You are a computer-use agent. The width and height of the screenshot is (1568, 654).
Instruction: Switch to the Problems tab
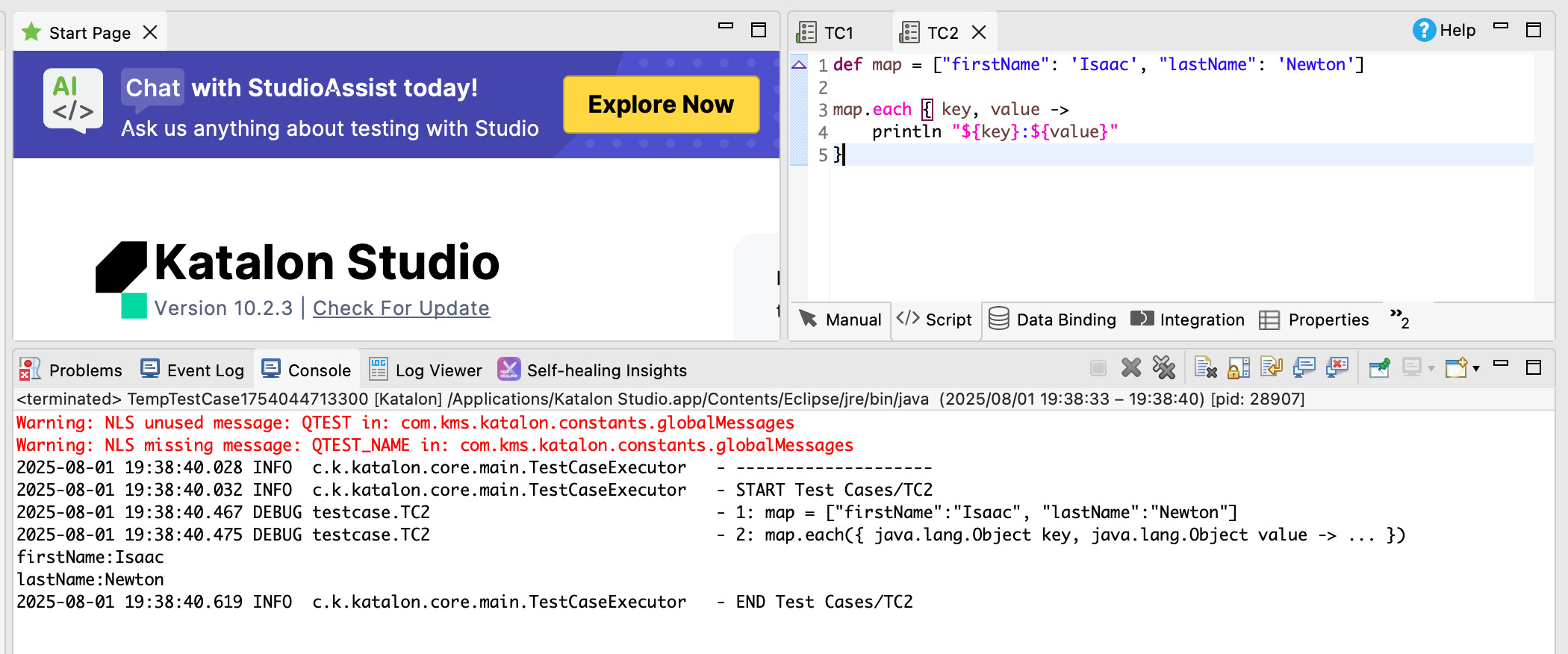tap(71, 370)
